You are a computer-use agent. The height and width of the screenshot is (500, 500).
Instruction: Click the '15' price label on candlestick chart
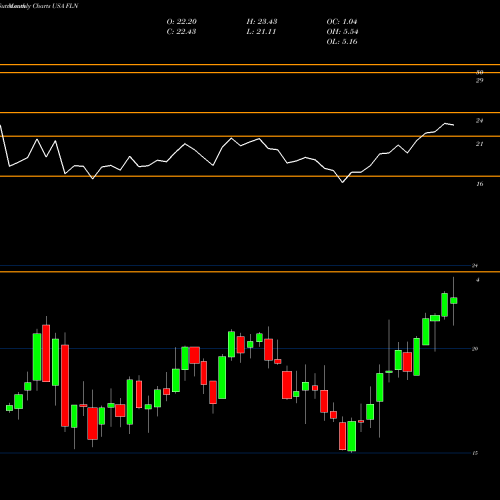click(x=475, y=453)
